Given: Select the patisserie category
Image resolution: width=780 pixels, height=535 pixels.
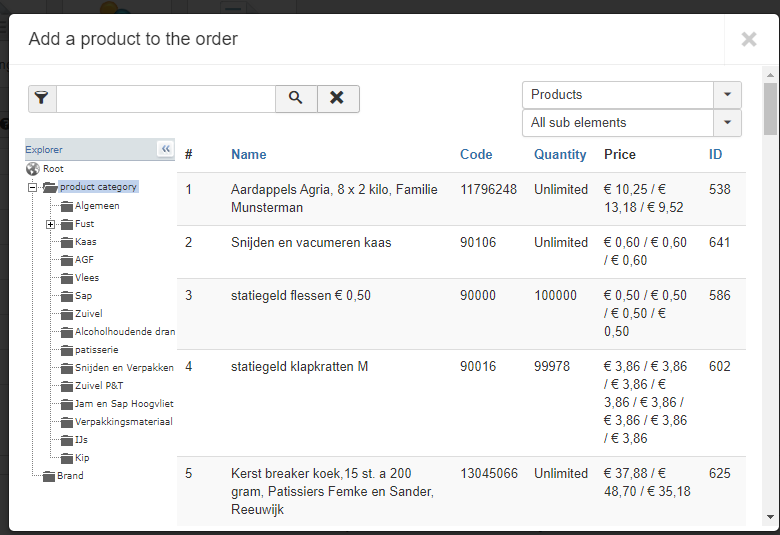Looking at the screenshot, I should coord(96,350).
